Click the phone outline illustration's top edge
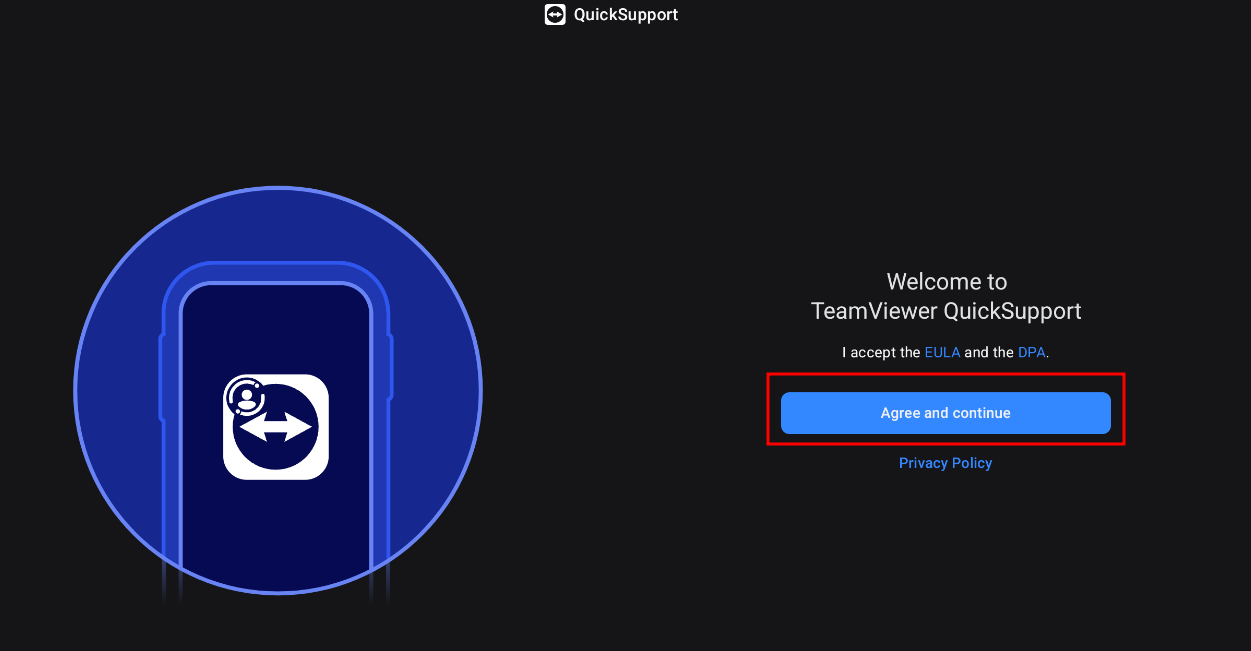 tap(276, 266)
